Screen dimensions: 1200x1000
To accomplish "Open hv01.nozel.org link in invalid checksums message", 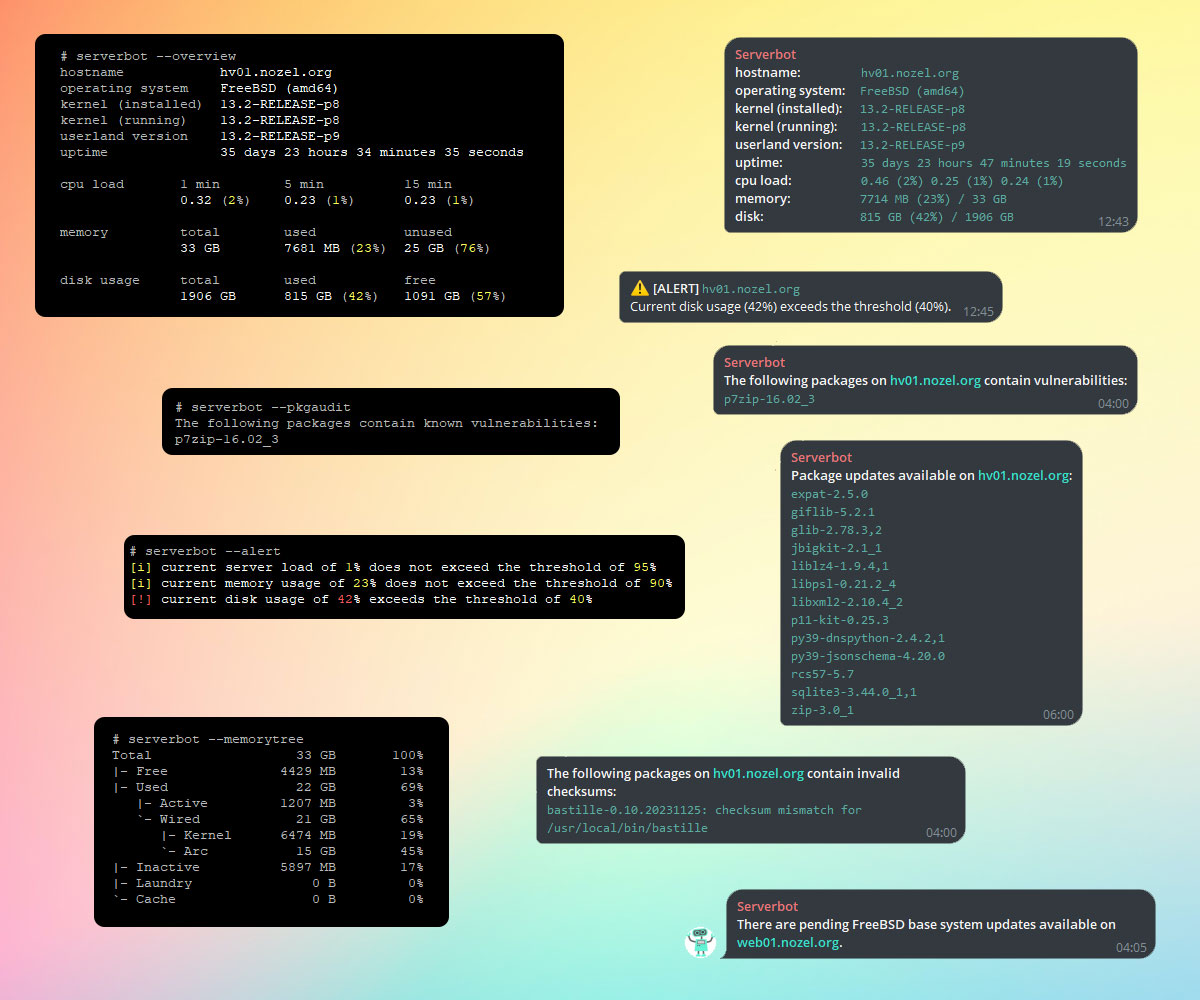I will click(x=758, y=774).
